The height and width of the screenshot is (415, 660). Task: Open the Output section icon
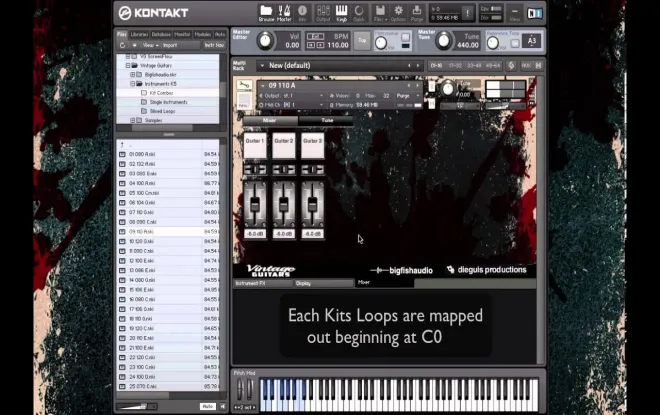point(323,13)
